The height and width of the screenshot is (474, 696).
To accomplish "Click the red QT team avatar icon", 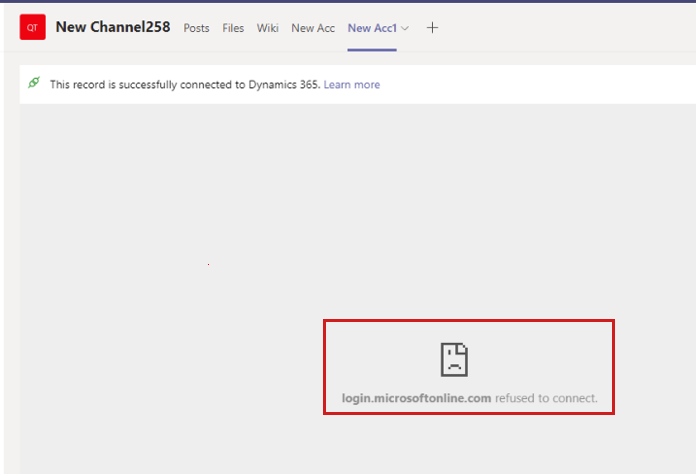I will [x=32, y=27].
